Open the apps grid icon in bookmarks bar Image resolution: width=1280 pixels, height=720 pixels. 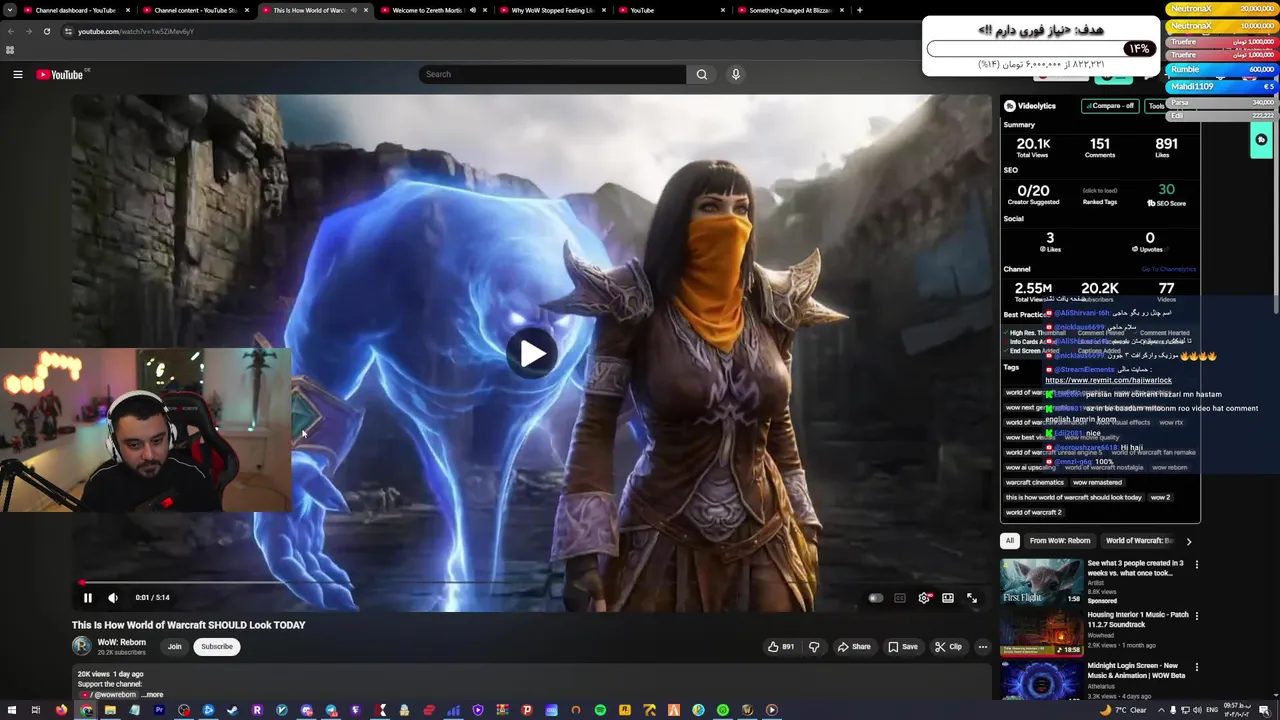pos(10,50)
